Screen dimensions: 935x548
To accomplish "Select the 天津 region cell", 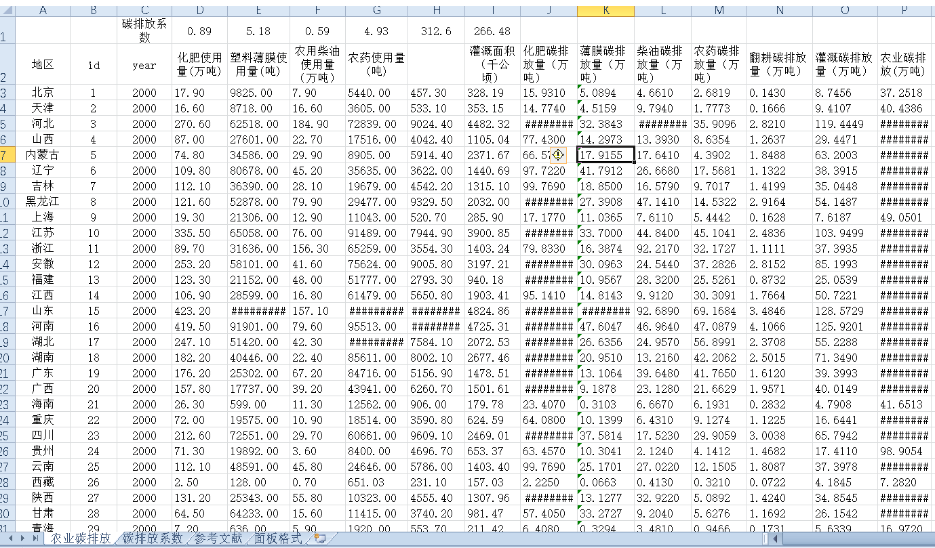I will (42, 109).
